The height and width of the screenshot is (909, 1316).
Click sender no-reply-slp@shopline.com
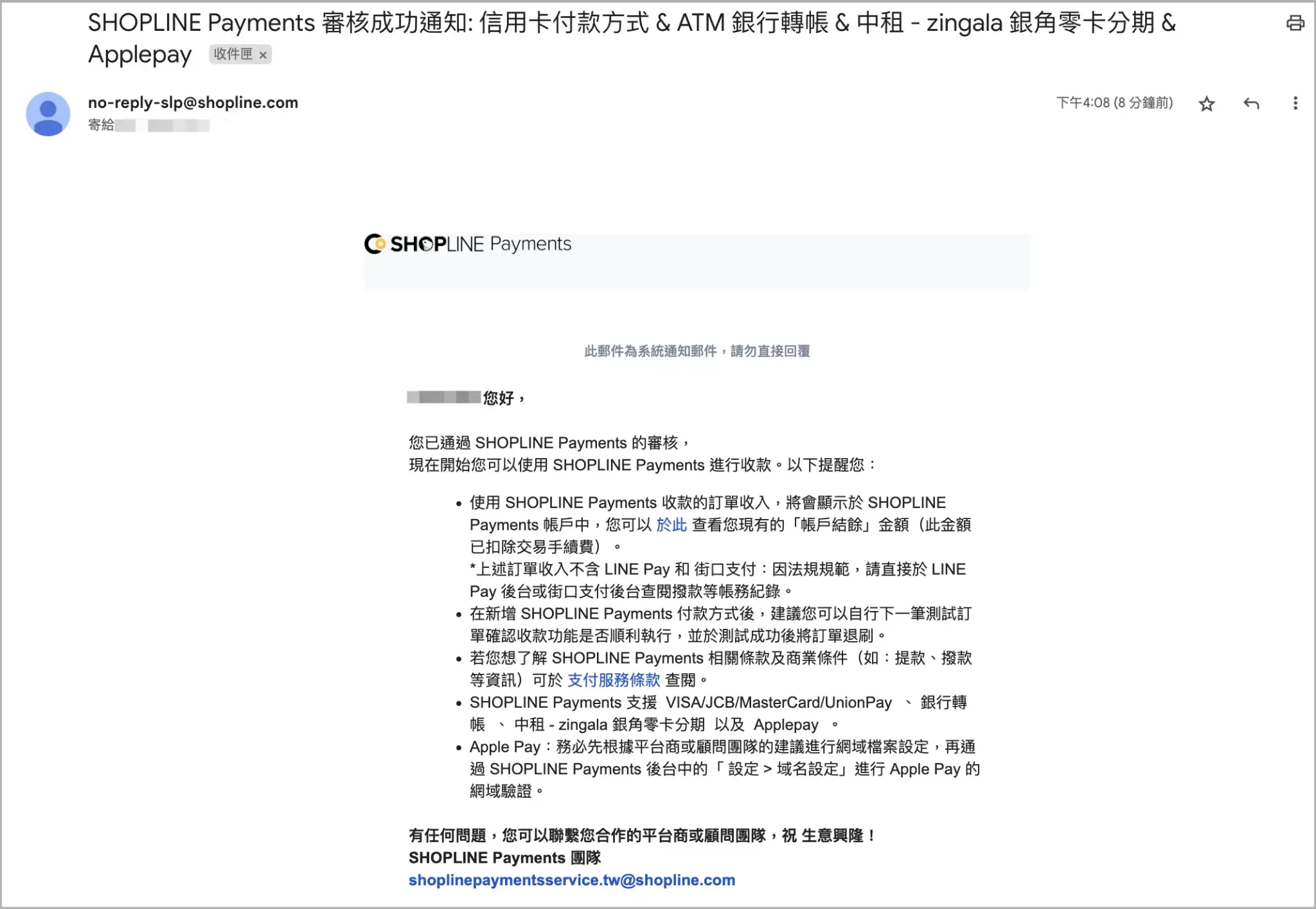point(193,102)
